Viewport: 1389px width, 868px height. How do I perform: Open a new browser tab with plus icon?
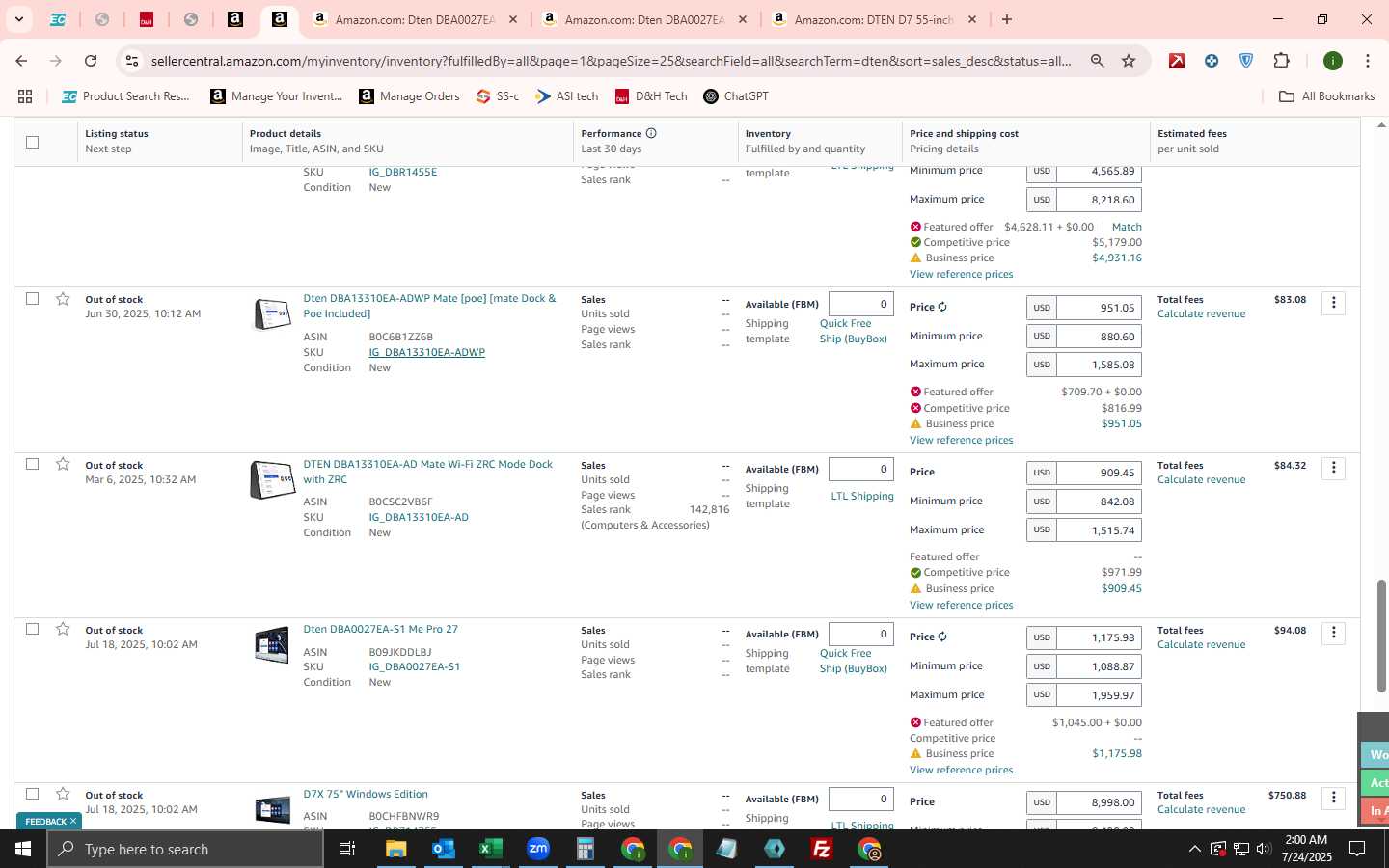[1007, 19]
